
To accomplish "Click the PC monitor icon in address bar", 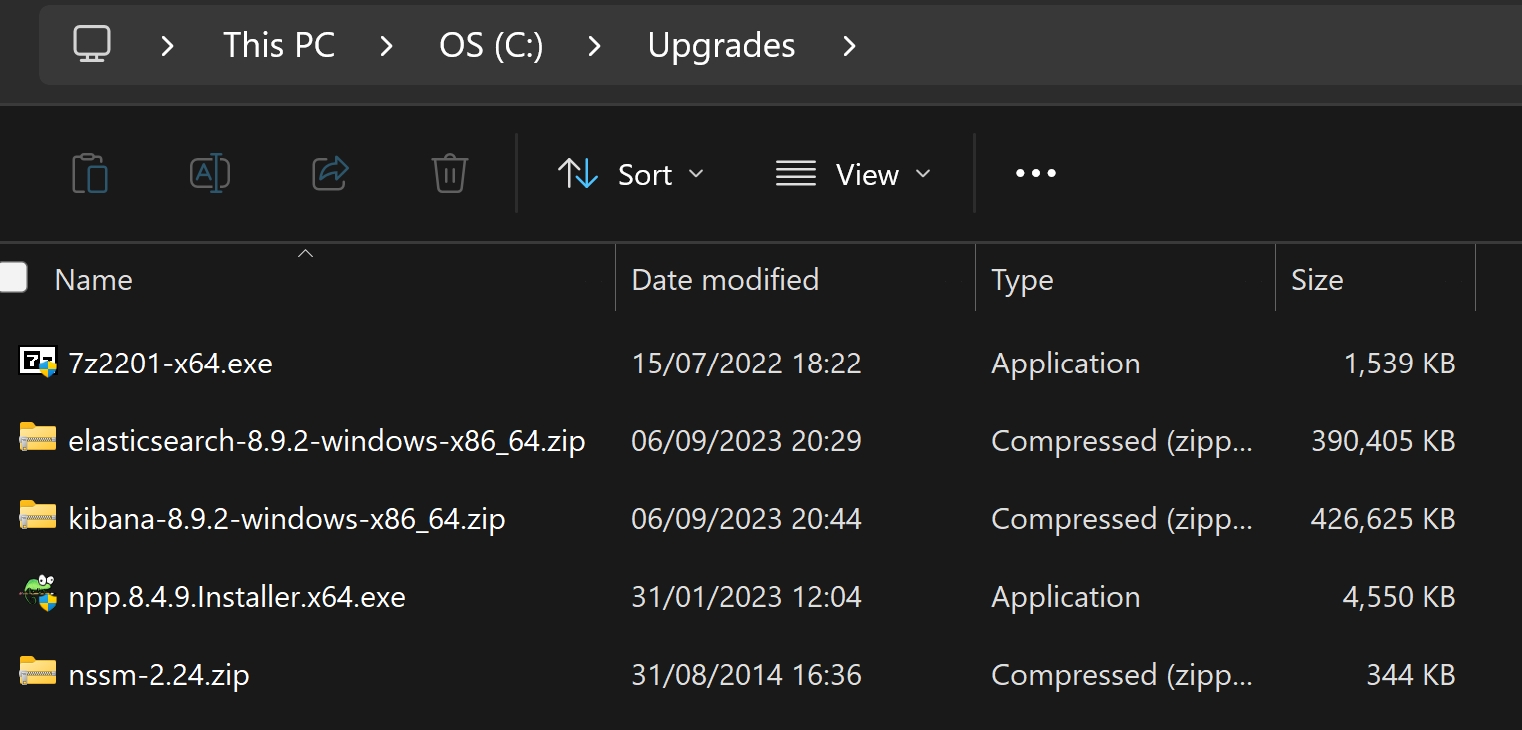I will pos(92,45).
